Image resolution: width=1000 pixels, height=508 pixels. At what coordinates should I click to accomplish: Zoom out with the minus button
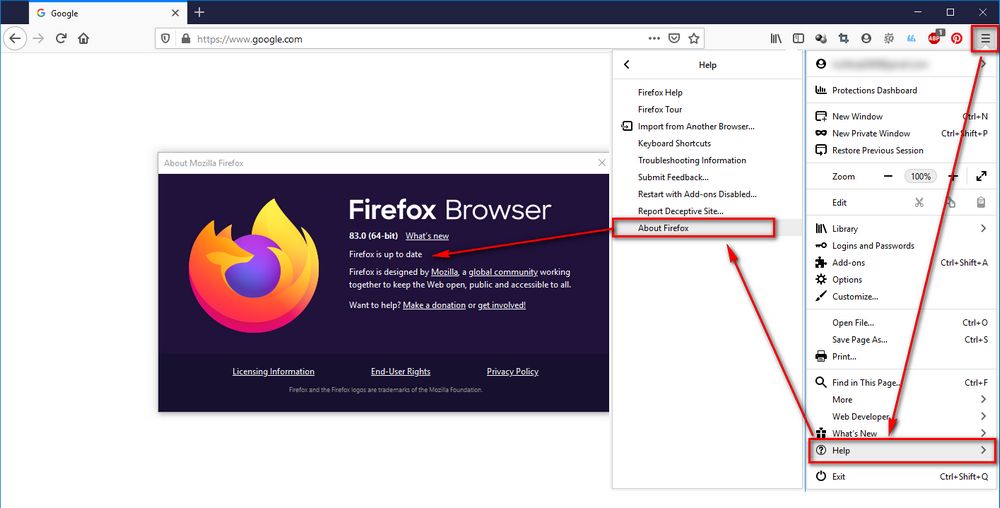888,177
